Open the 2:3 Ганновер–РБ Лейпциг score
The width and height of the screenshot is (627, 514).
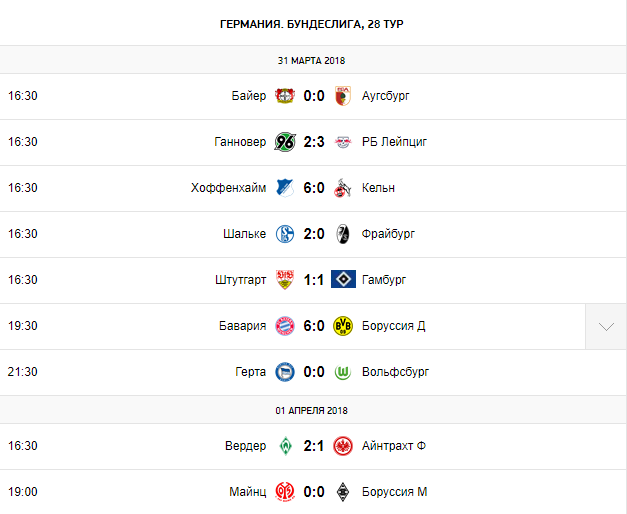314,142
